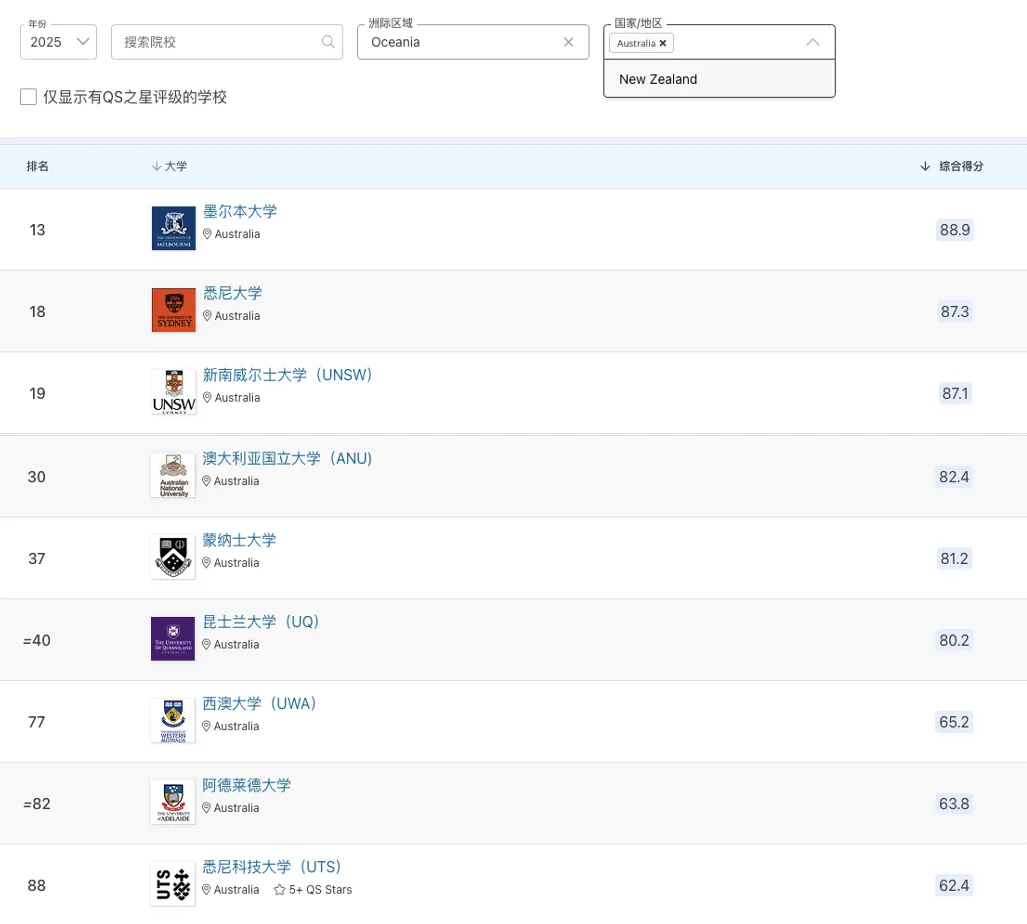Click the University of Sydney logo
This screenshot has height=924, width=1027.
174,310
